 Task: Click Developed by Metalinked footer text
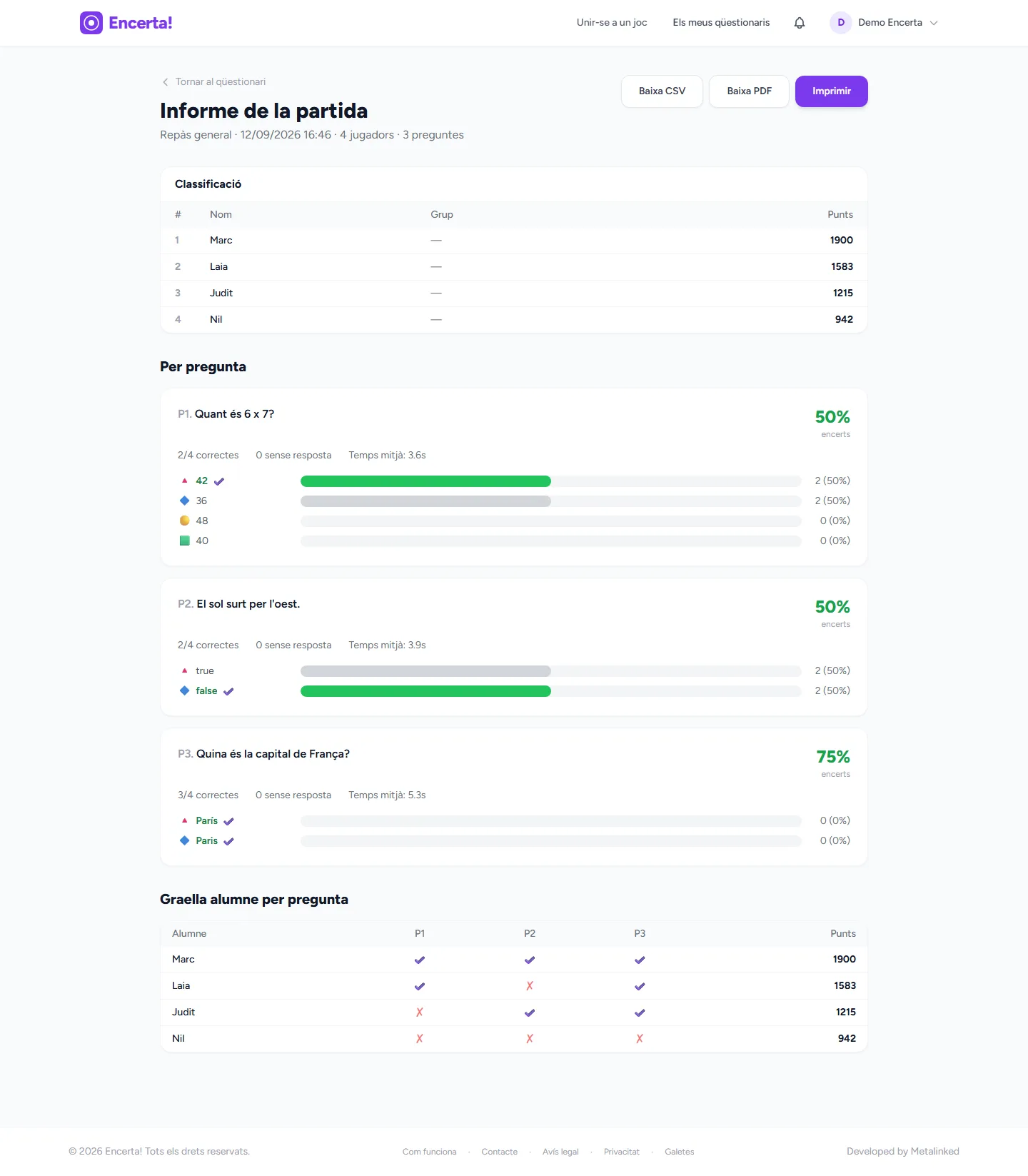(902, 1151)
